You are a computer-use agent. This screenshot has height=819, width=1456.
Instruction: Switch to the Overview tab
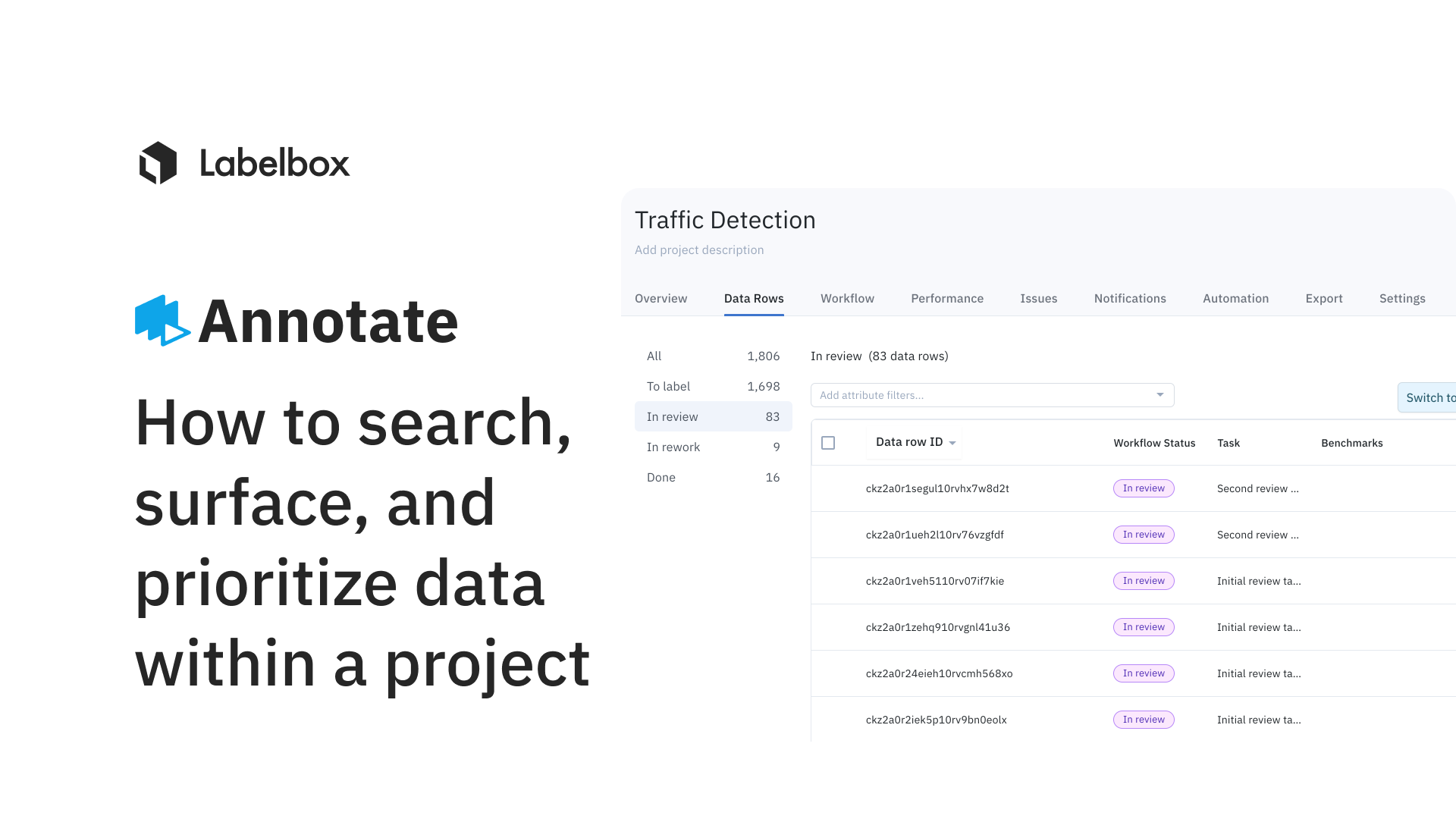tap(661, 299)
